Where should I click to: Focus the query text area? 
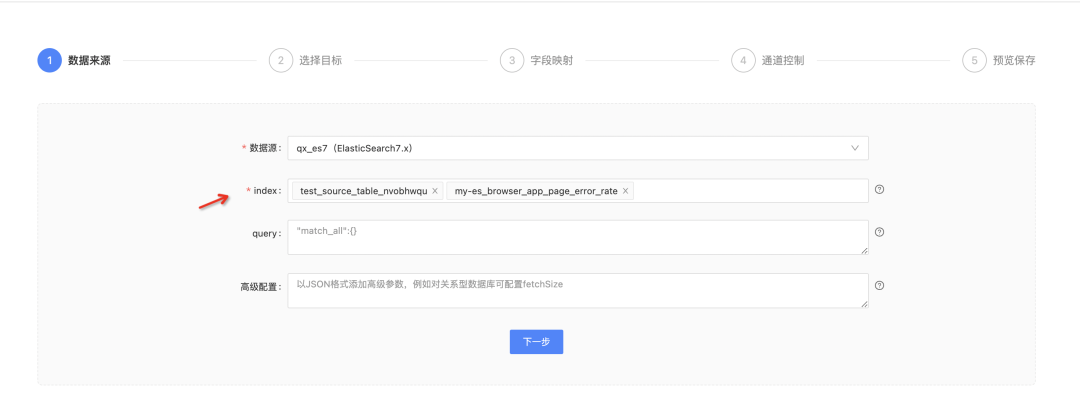(578, 238)
